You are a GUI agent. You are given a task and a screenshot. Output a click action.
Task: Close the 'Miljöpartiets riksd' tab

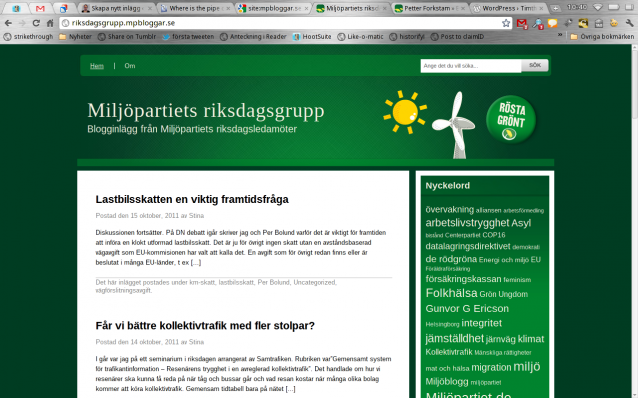click(385, 8)
